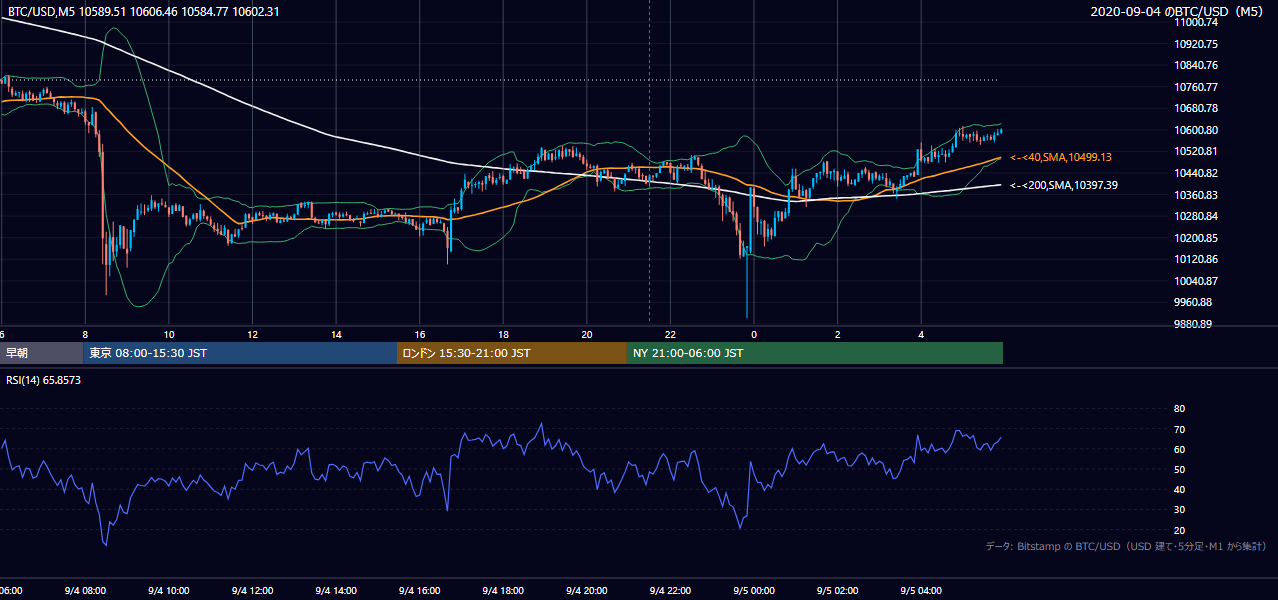
Task: Click the bottom time label 9/4 14:00
Action: [x=336, y=591]
